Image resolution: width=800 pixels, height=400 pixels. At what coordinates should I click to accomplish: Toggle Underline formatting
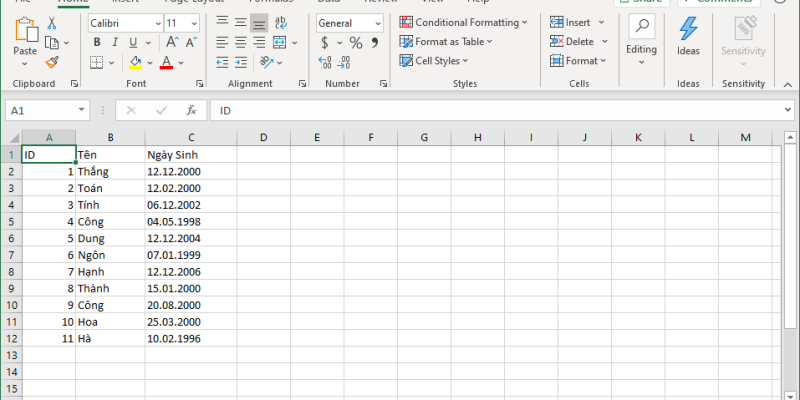pyautogui.click(x=133, y=43)
